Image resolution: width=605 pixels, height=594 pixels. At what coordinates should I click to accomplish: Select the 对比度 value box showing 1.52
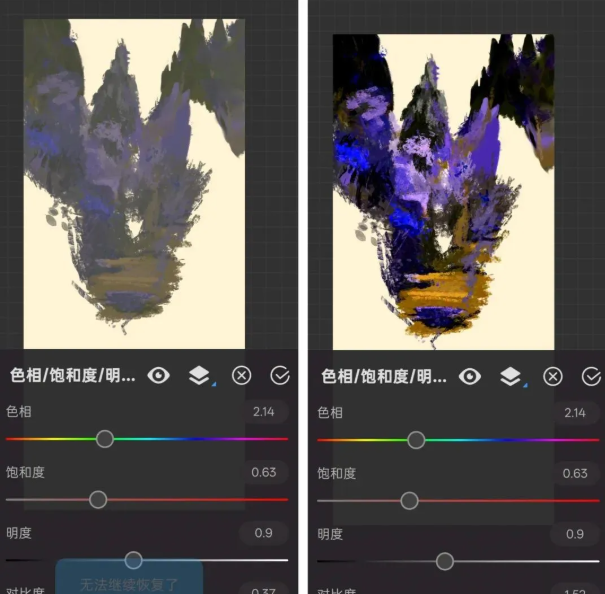(575, 589)
